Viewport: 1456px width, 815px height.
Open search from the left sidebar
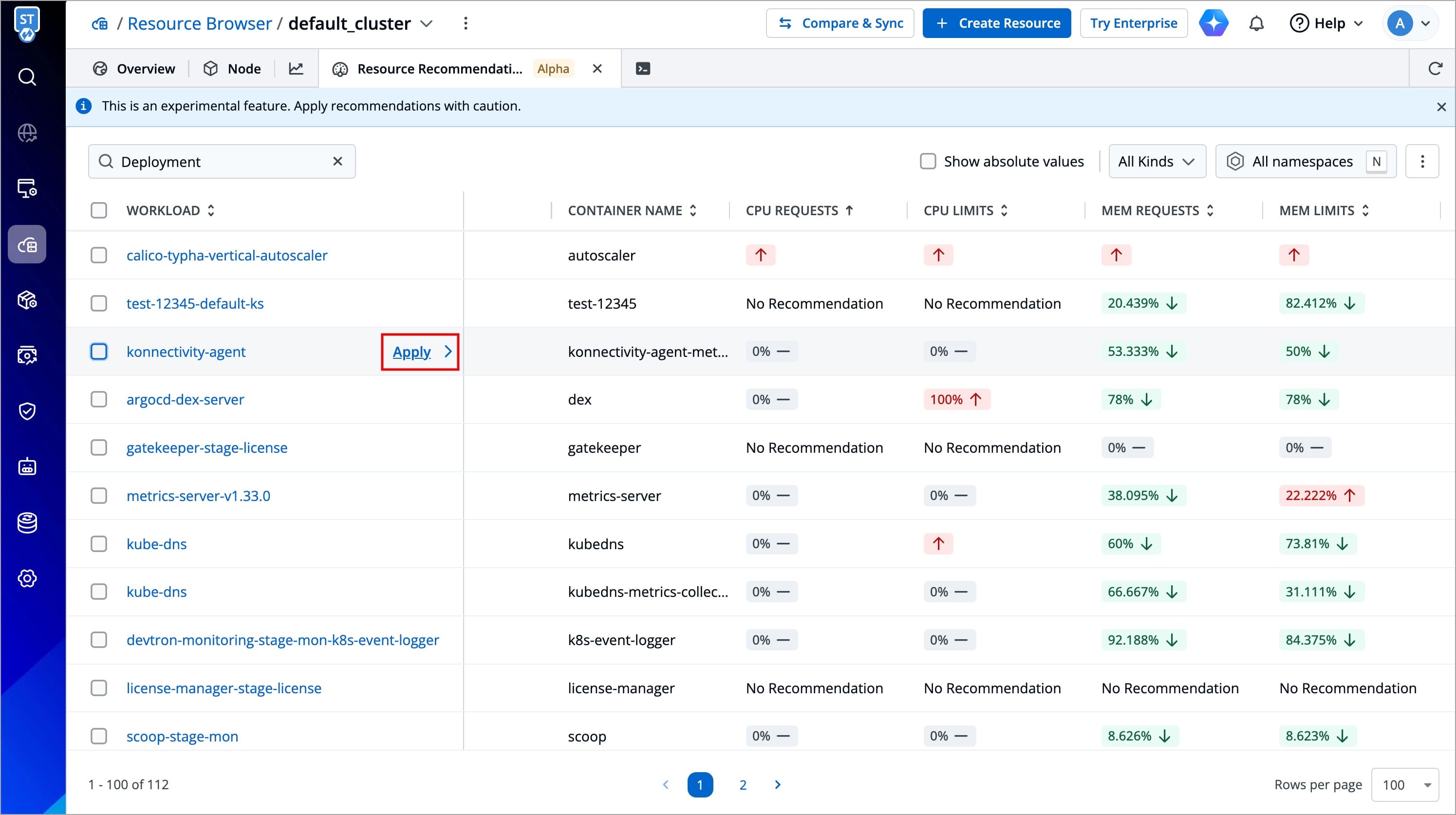pyautogui.click(x=27, y=77)
